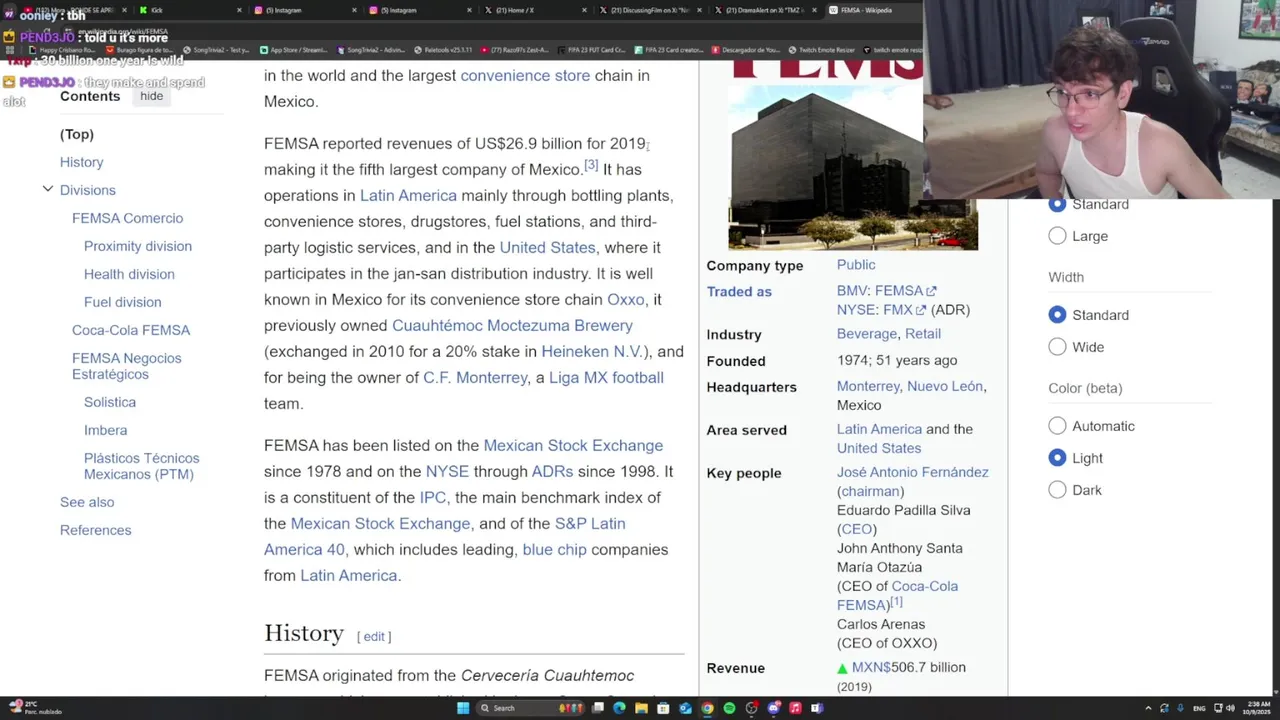This screenshot has height=720, width=1280.
Task: Open the Oxxo article link
Action: click(625, 299)
